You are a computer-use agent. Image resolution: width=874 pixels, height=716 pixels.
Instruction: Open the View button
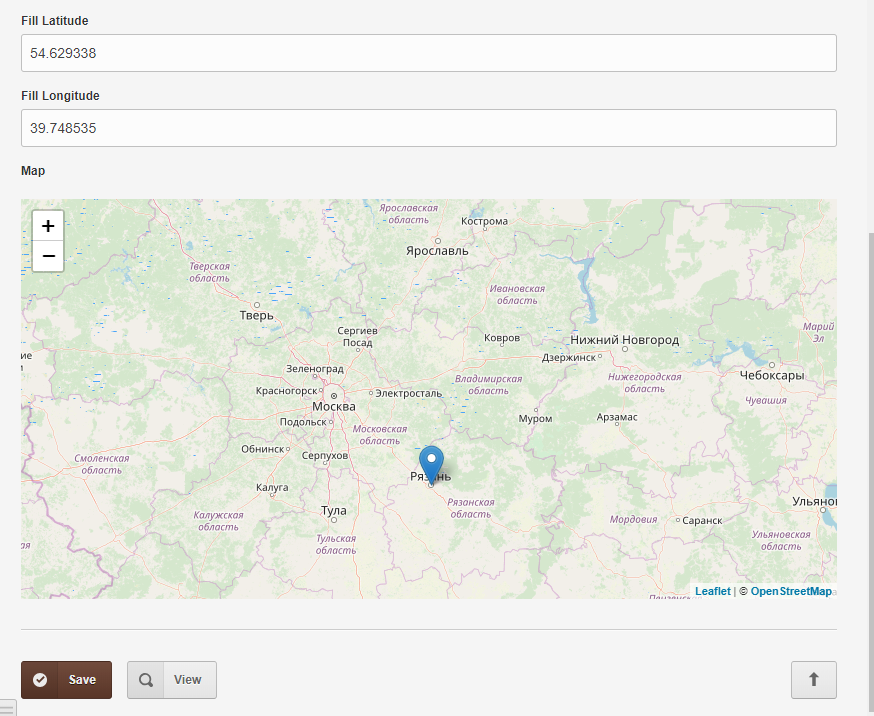pyautogui.click(x=172, y=680)
